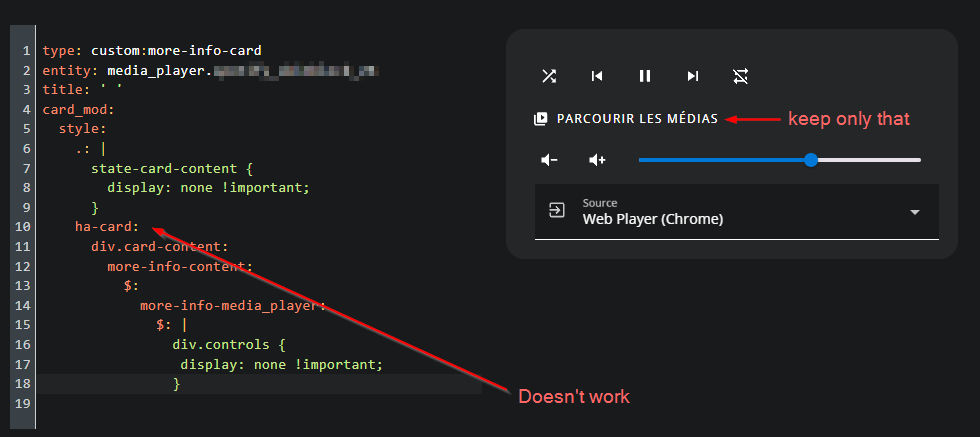Click the card_mod: key in editor

[79, 110]
